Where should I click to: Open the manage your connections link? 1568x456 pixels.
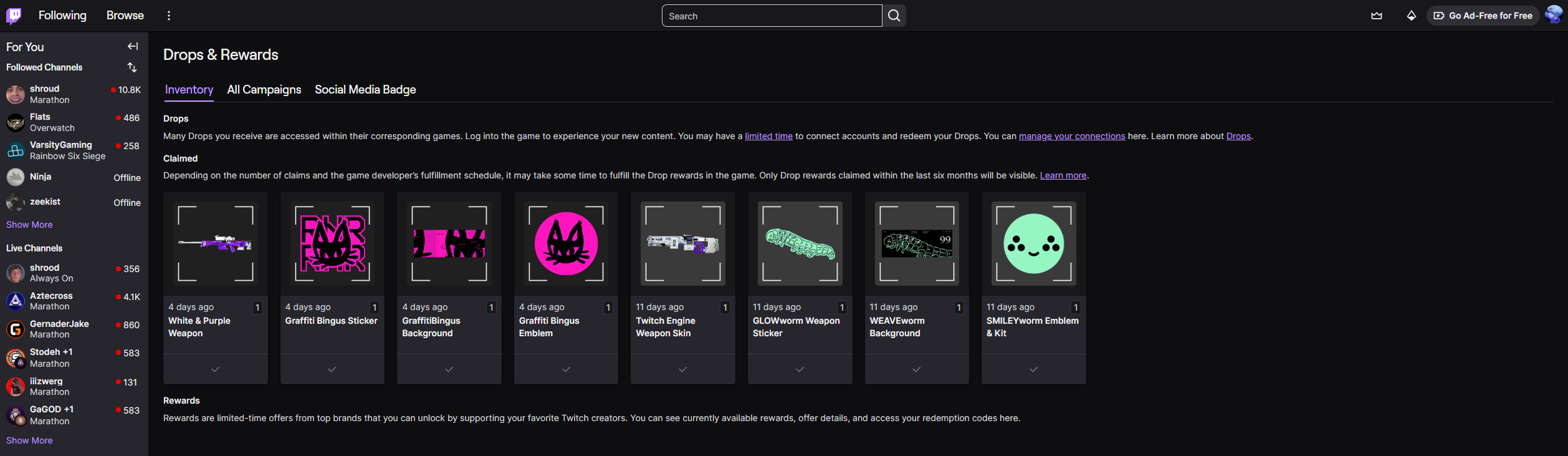point(1071,136)
